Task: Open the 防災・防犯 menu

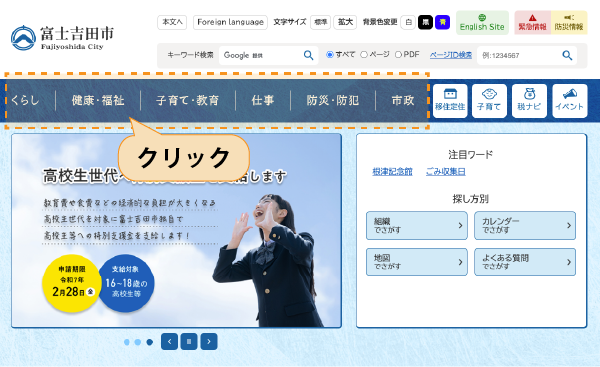Action: point(333,100)
